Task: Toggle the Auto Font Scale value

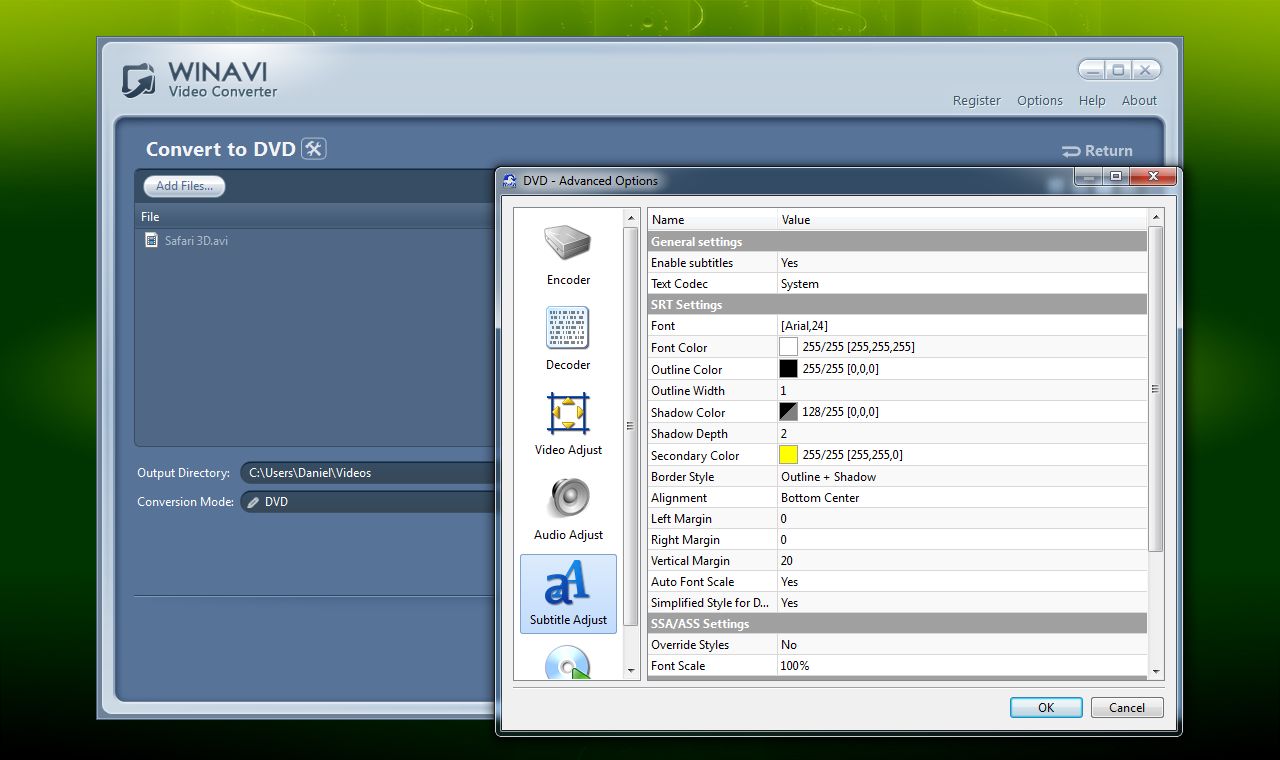Action: (x=962, y=582)
